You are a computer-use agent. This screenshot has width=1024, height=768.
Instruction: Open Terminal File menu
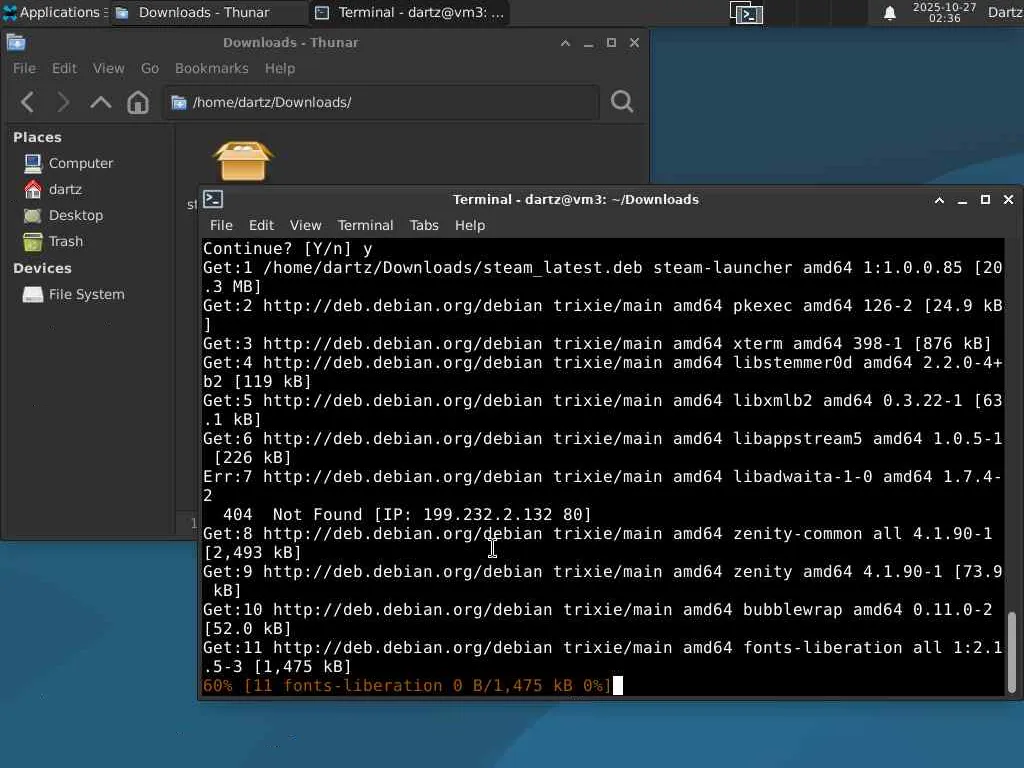pyautogui.click(x=221, y=225)
